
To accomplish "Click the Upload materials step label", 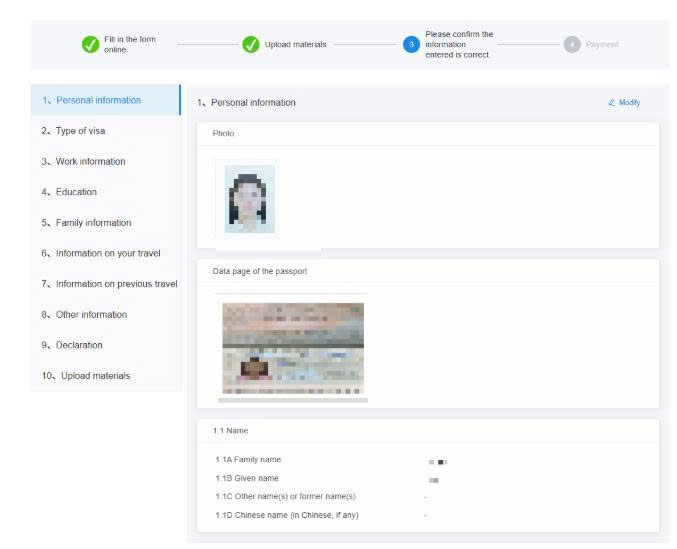I will pyautogui.click(x=295, y=44).
